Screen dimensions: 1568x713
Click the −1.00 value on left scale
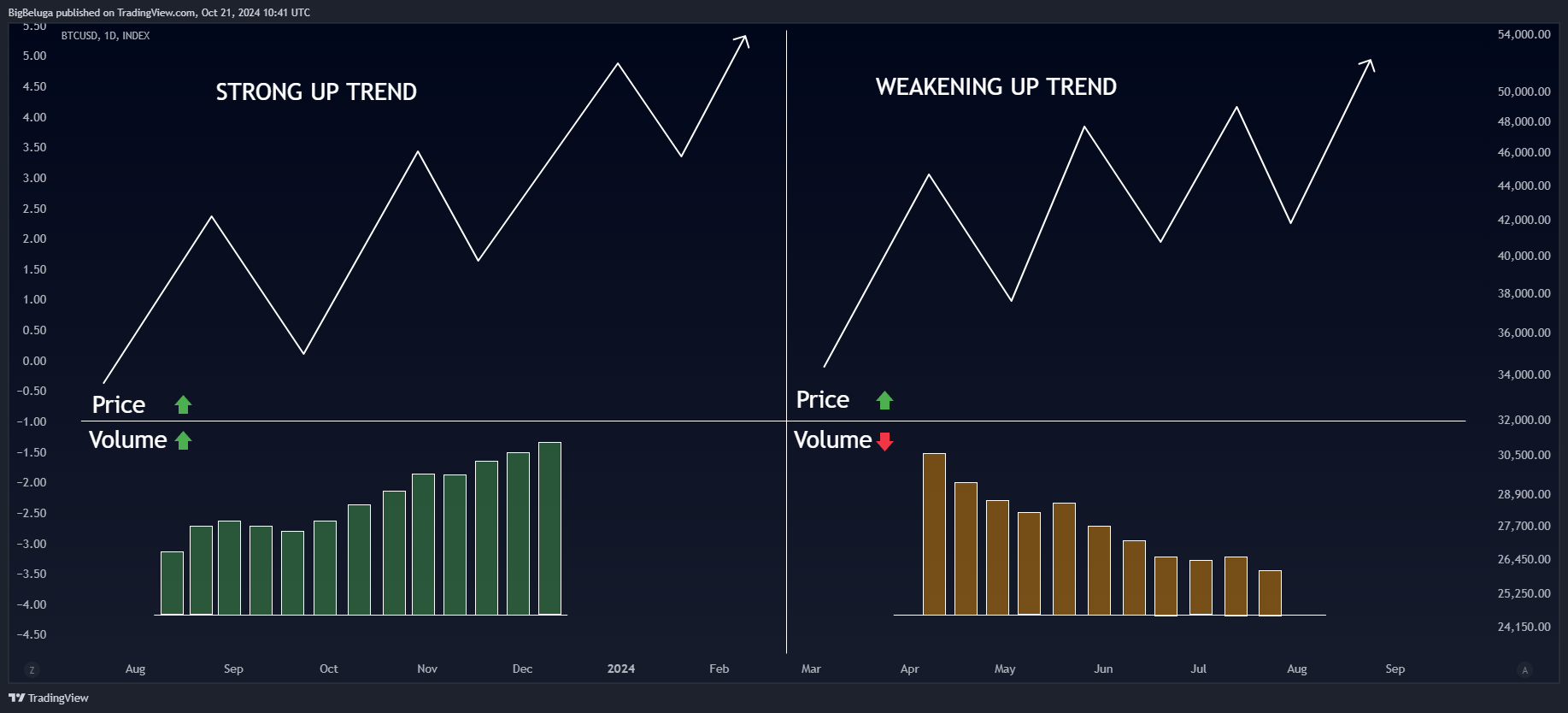pyautogui.click(x=32, y=421)
